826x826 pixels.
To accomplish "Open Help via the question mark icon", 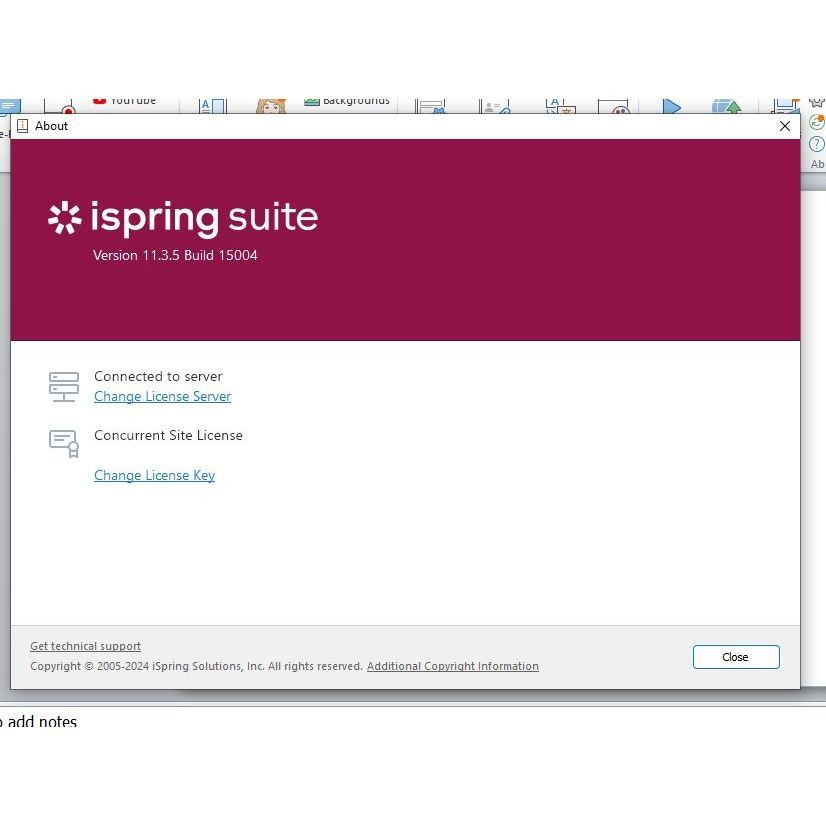I will point(817,144).
